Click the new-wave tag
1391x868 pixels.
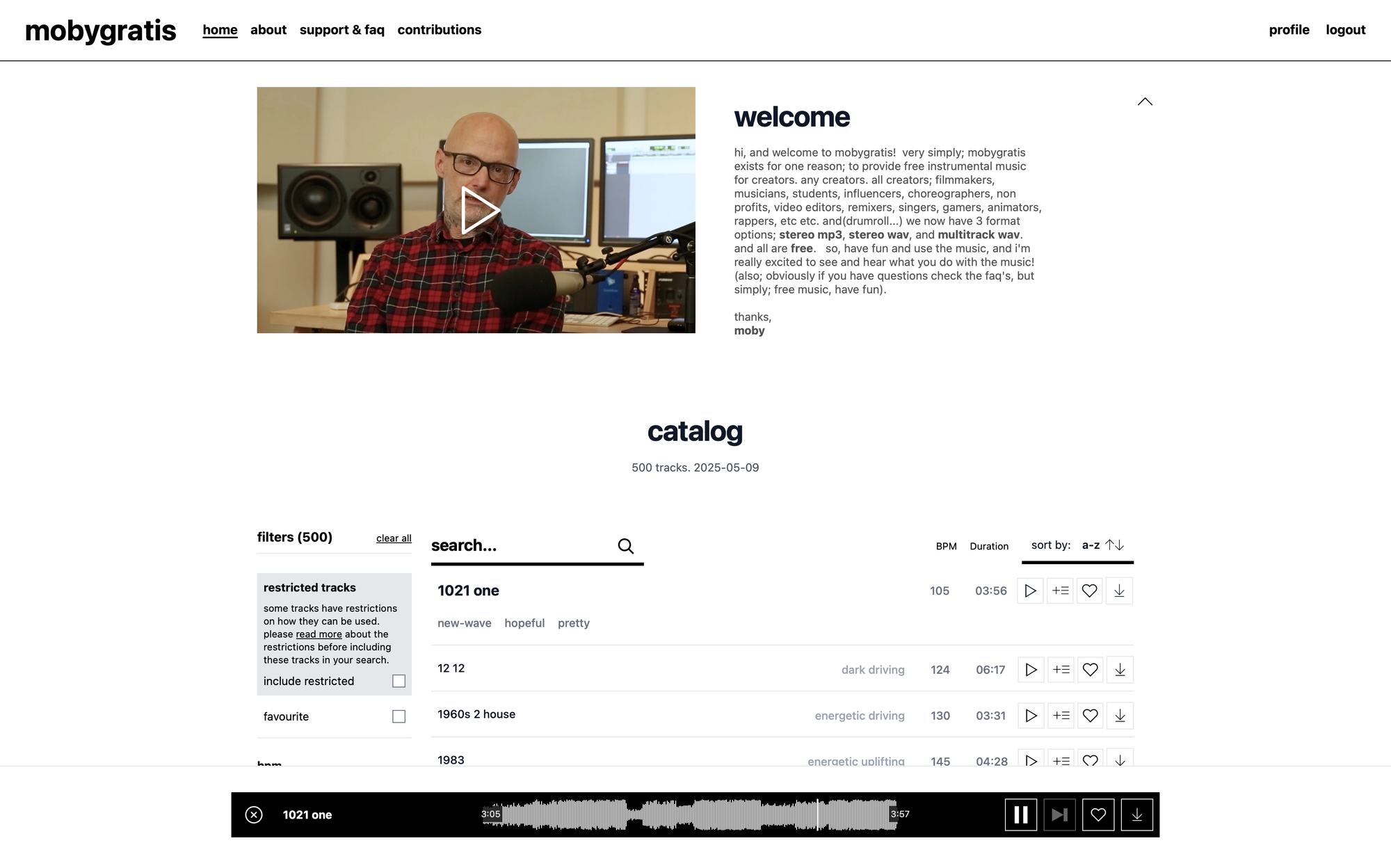465,623
